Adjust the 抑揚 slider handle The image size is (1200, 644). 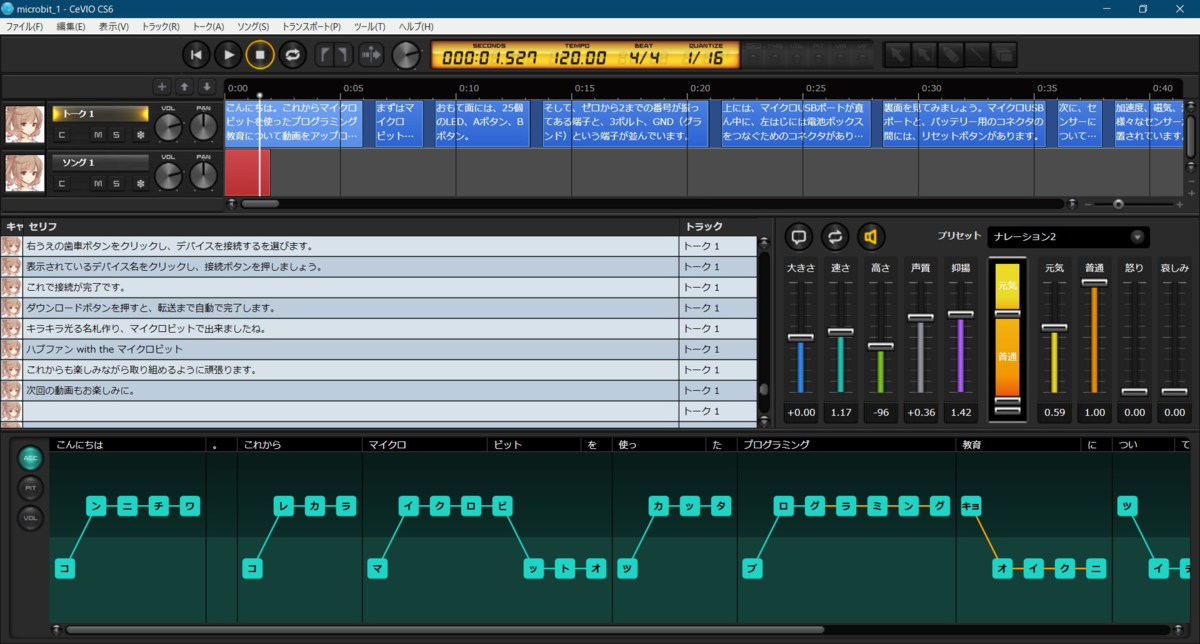(960, 314)
